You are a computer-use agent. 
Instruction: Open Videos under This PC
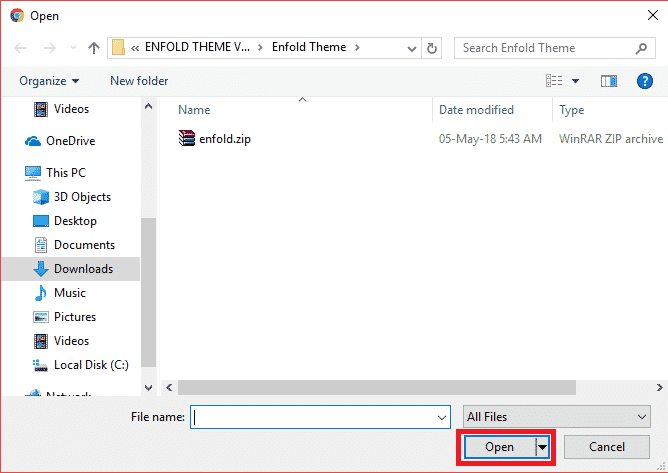pos(71,341)
